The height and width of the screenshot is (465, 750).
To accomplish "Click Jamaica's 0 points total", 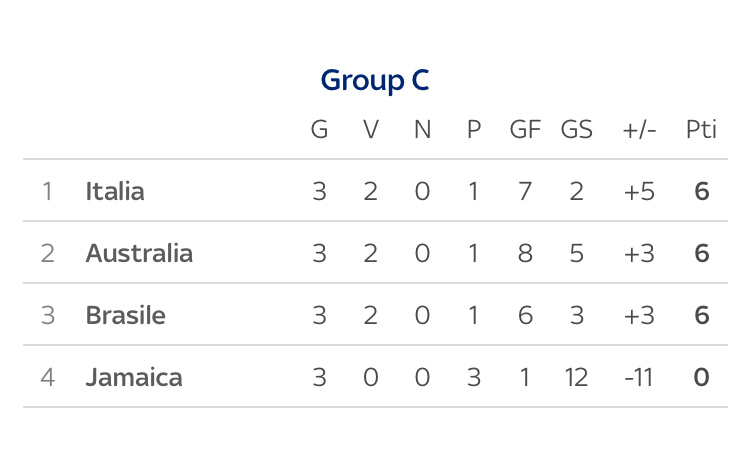I will 701,377.
